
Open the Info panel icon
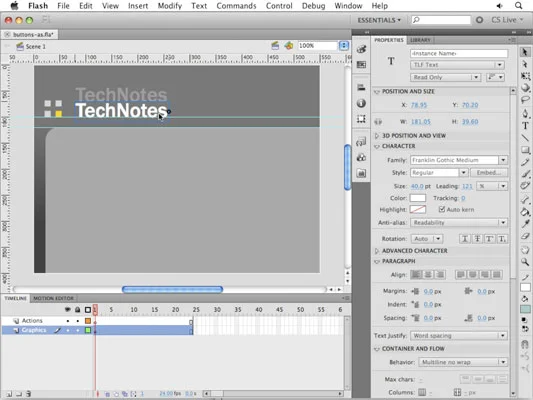(x=361, y=103)
